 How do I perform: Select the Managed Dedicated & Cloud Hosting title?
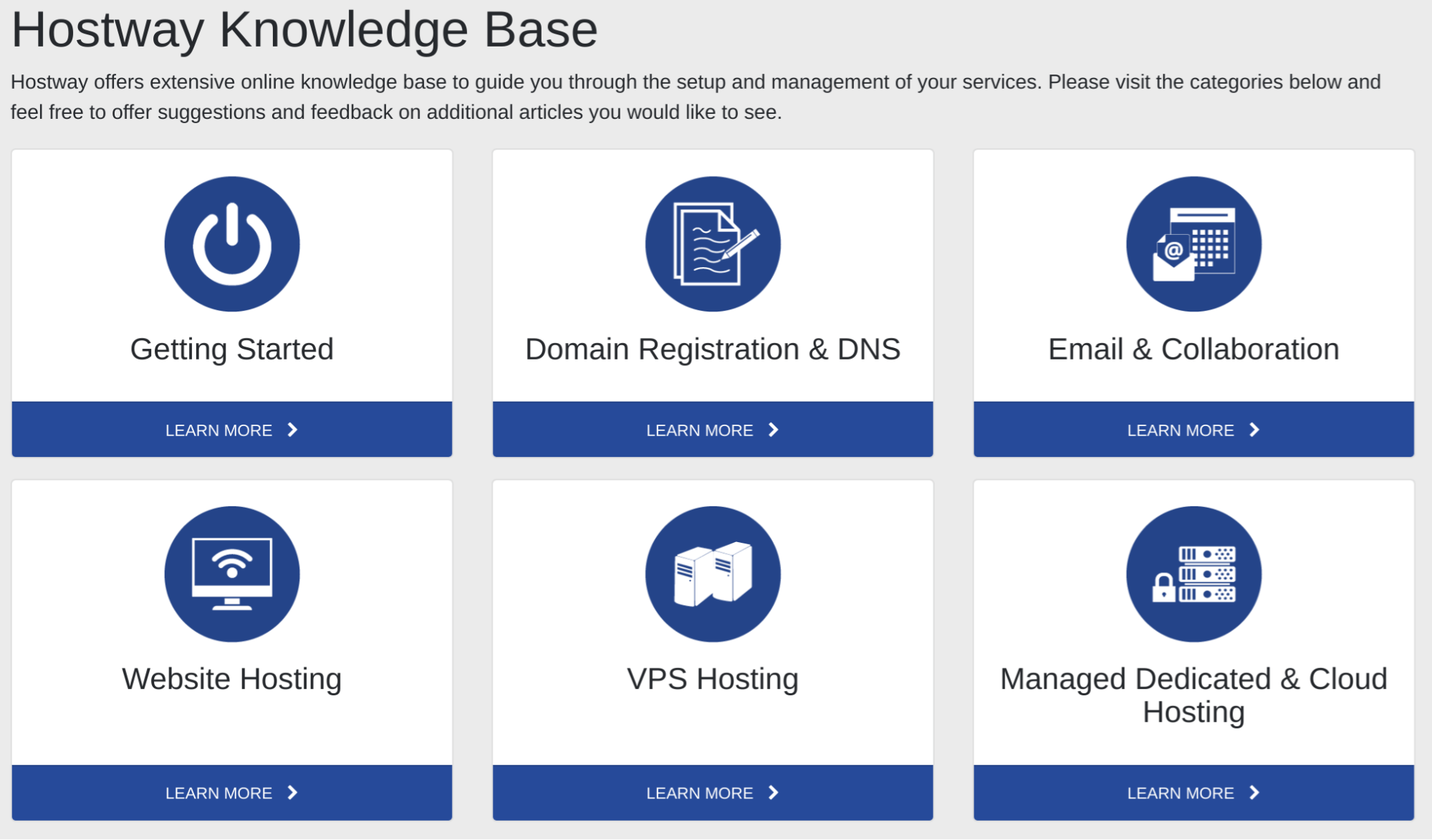click(x=1193, y=695)
